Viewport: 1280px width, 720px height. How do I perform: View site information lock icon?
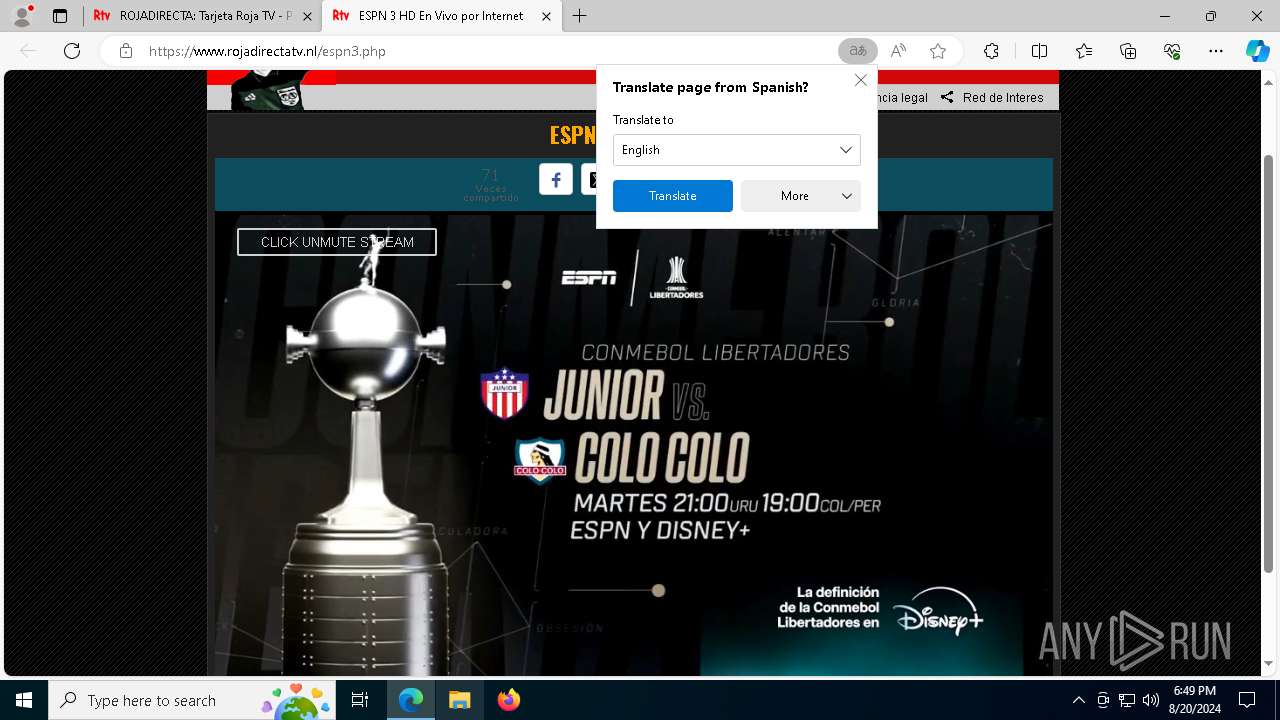125,51
